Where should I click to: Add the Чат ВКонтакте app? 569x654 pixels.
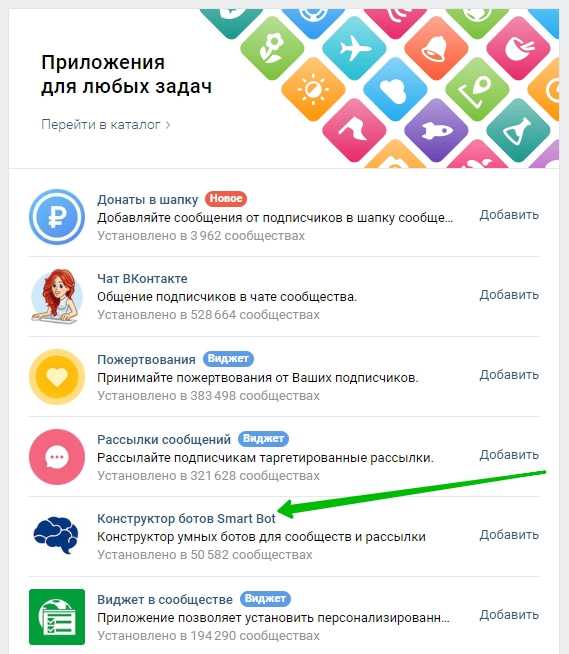coord(509,295)
